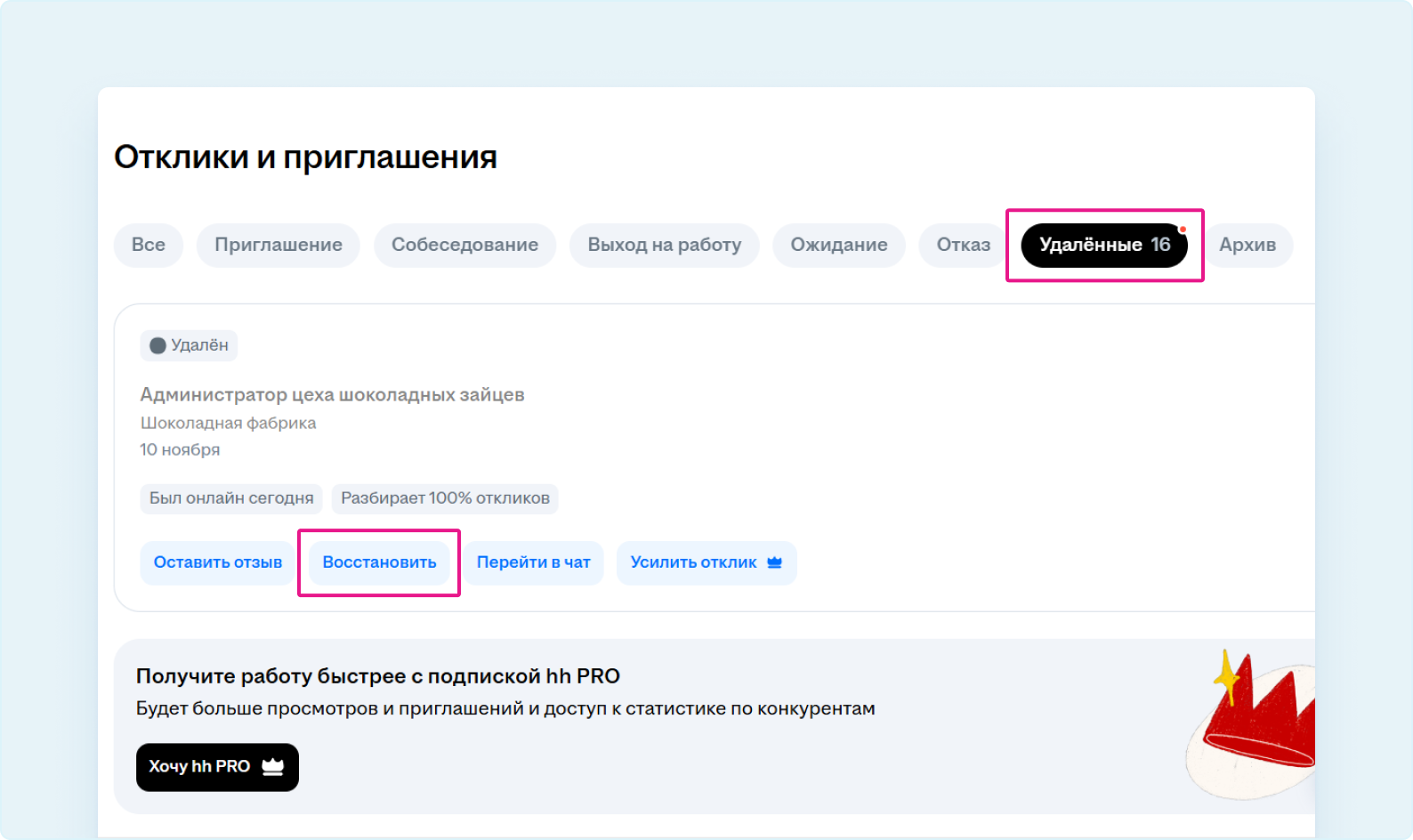Click Перейти в чат button
Screen dimensions: 1413x840
(533, 562)
